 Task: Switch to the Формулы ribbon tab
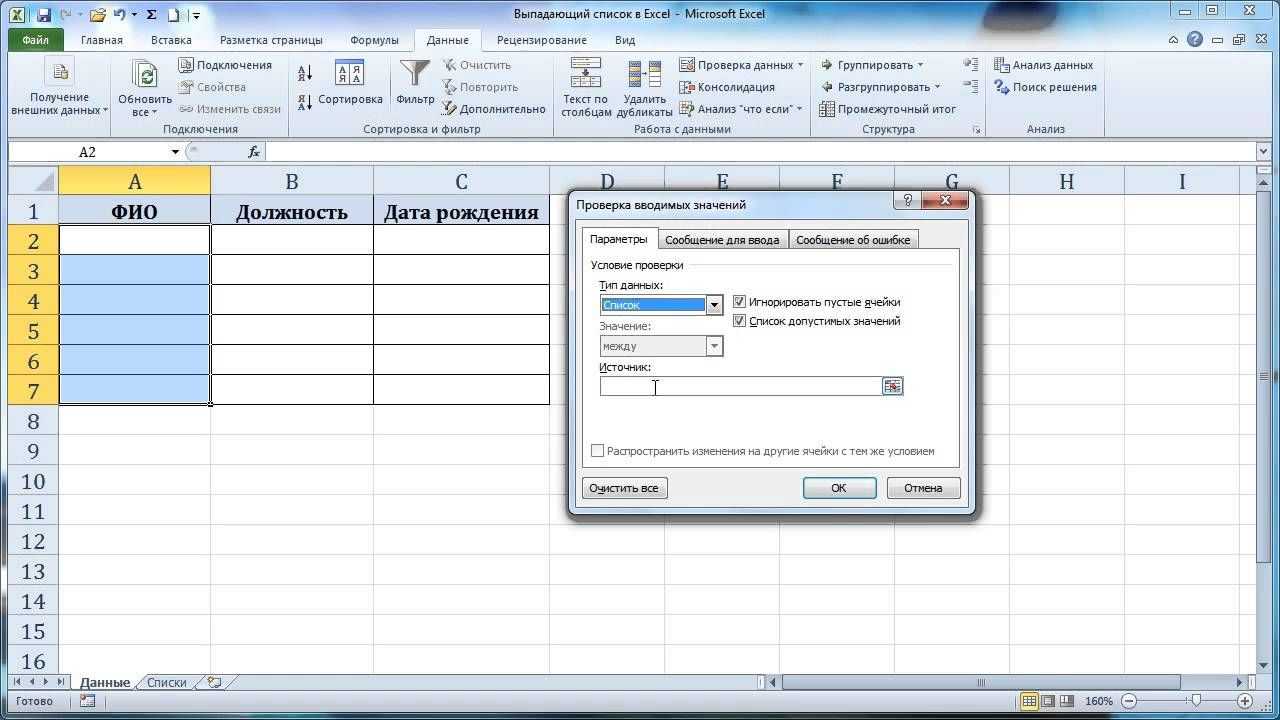point(374,40)
